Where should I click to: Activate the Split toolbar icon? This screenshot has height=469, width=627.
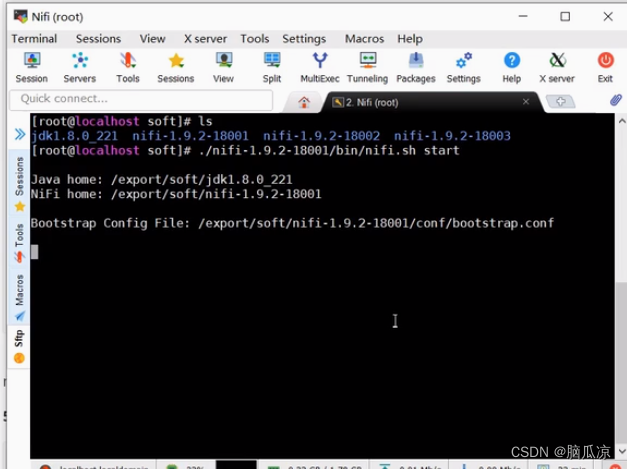pyautogui.click(x=272, y=68)
